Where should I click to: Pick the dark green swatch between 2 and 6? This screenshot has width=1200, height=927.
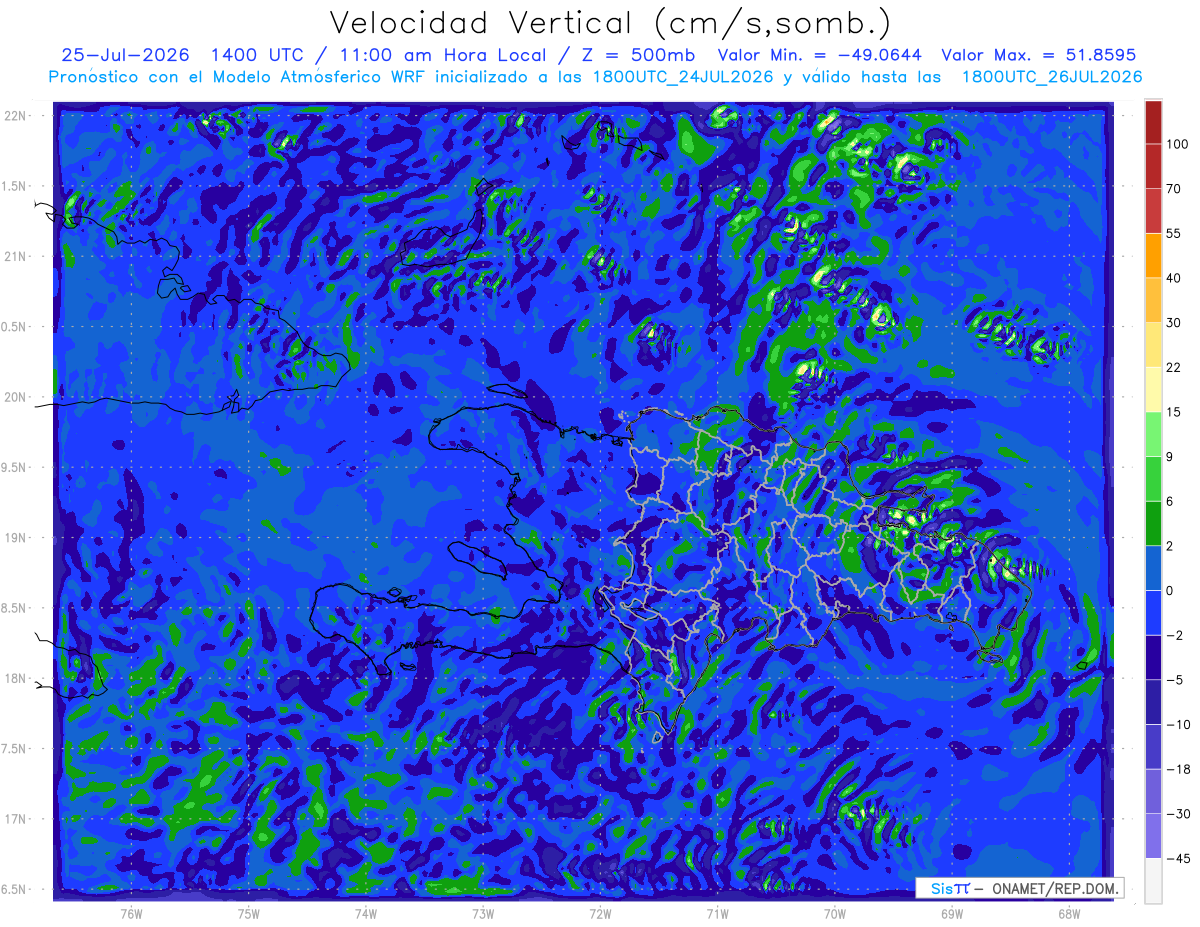1154,523
